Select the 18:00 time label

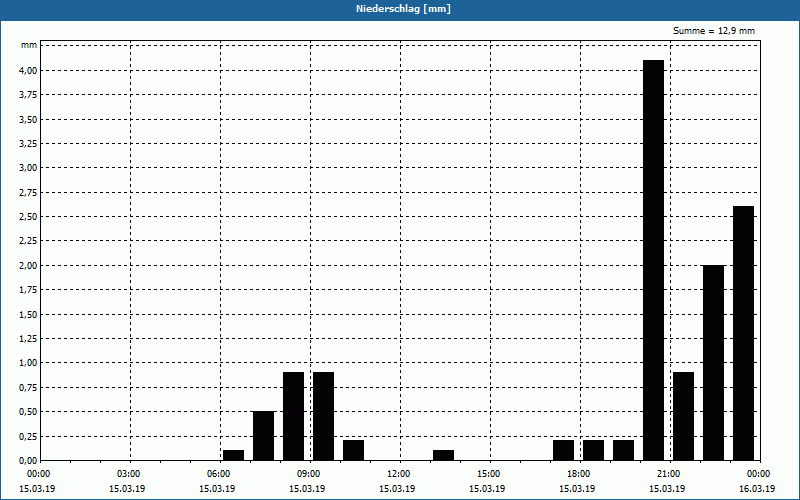coord(578,474)
